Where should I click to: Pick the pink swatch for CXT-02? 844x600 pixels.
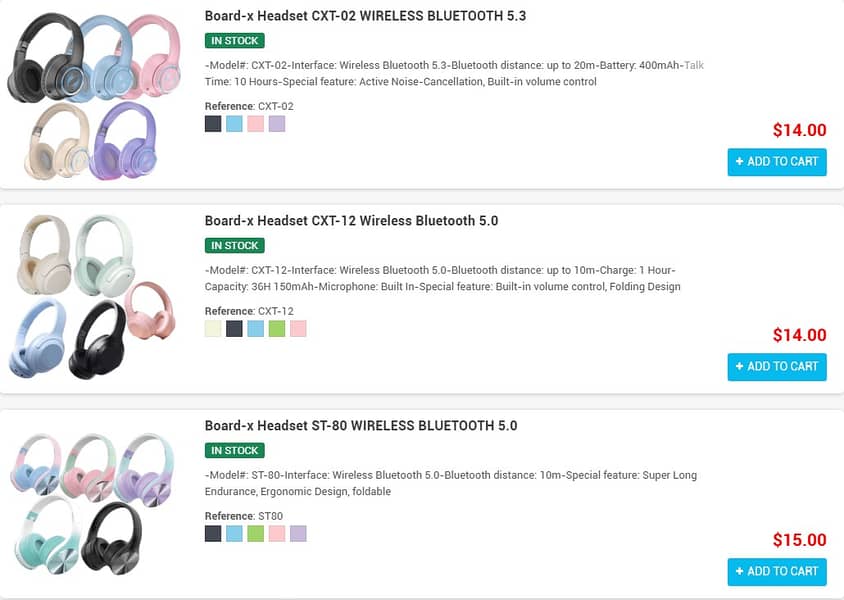tap(256, 123)
